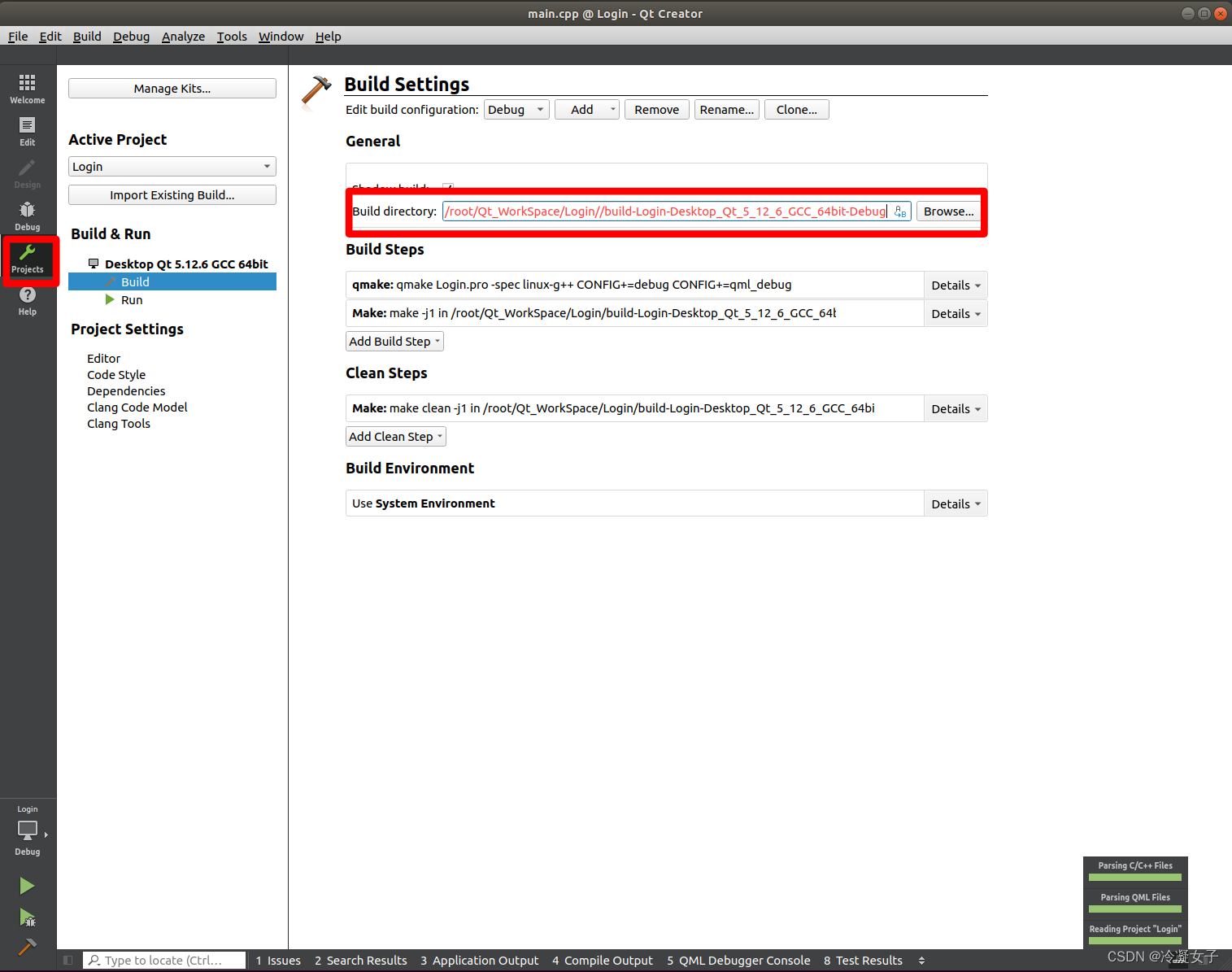Click the monitor icon beside Desktop Qt kit

[x=94, y=264]
